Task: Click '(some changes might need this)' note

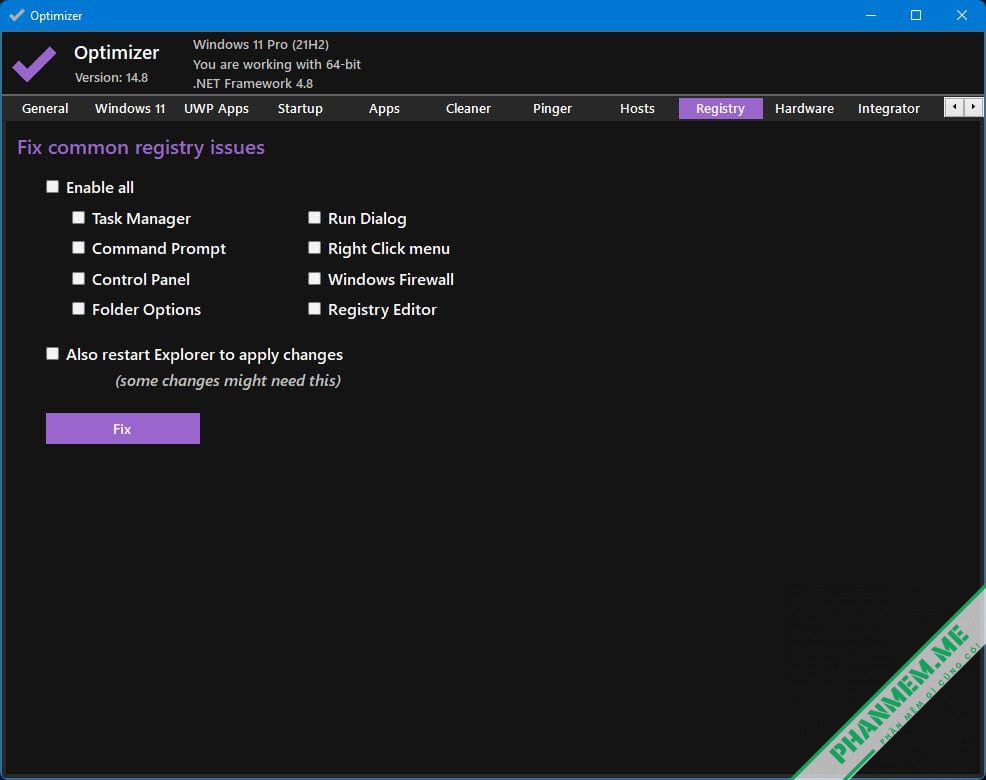Action: click(x=228, y=381)
